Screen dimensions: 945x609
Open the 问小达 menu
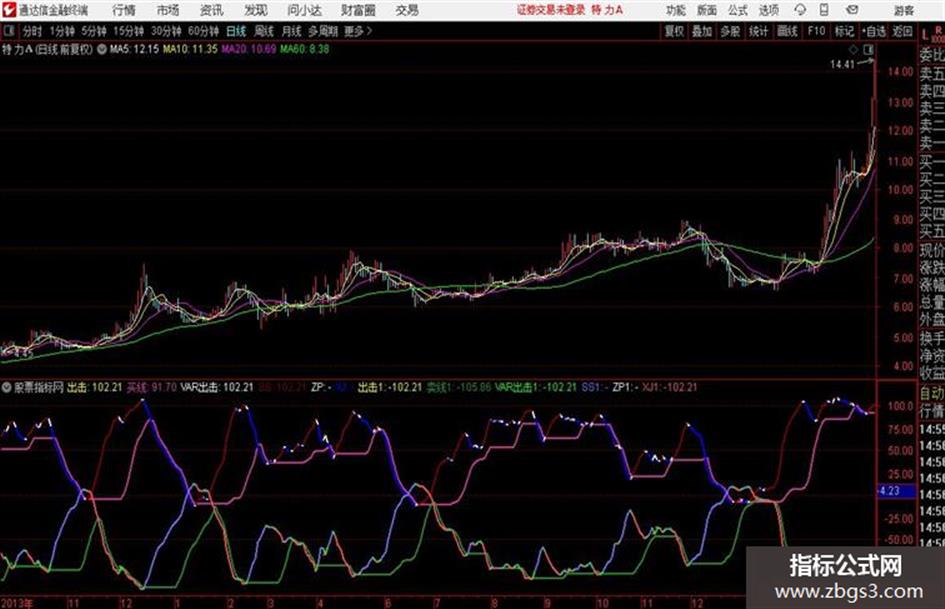click(305, 10)
